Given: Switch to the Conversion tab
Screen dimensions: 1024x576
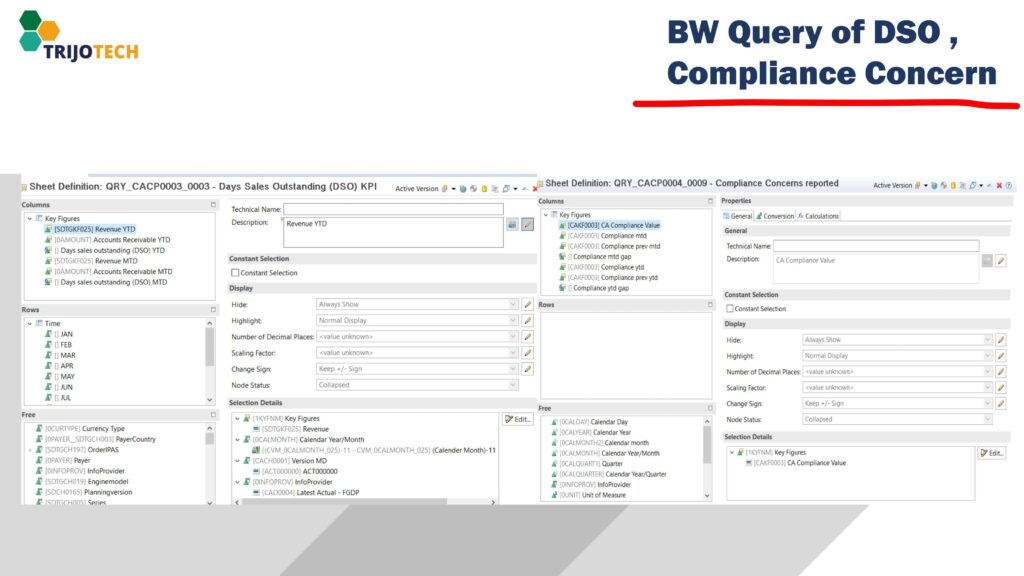Looking at the screenshot, I should pos(774,216).
